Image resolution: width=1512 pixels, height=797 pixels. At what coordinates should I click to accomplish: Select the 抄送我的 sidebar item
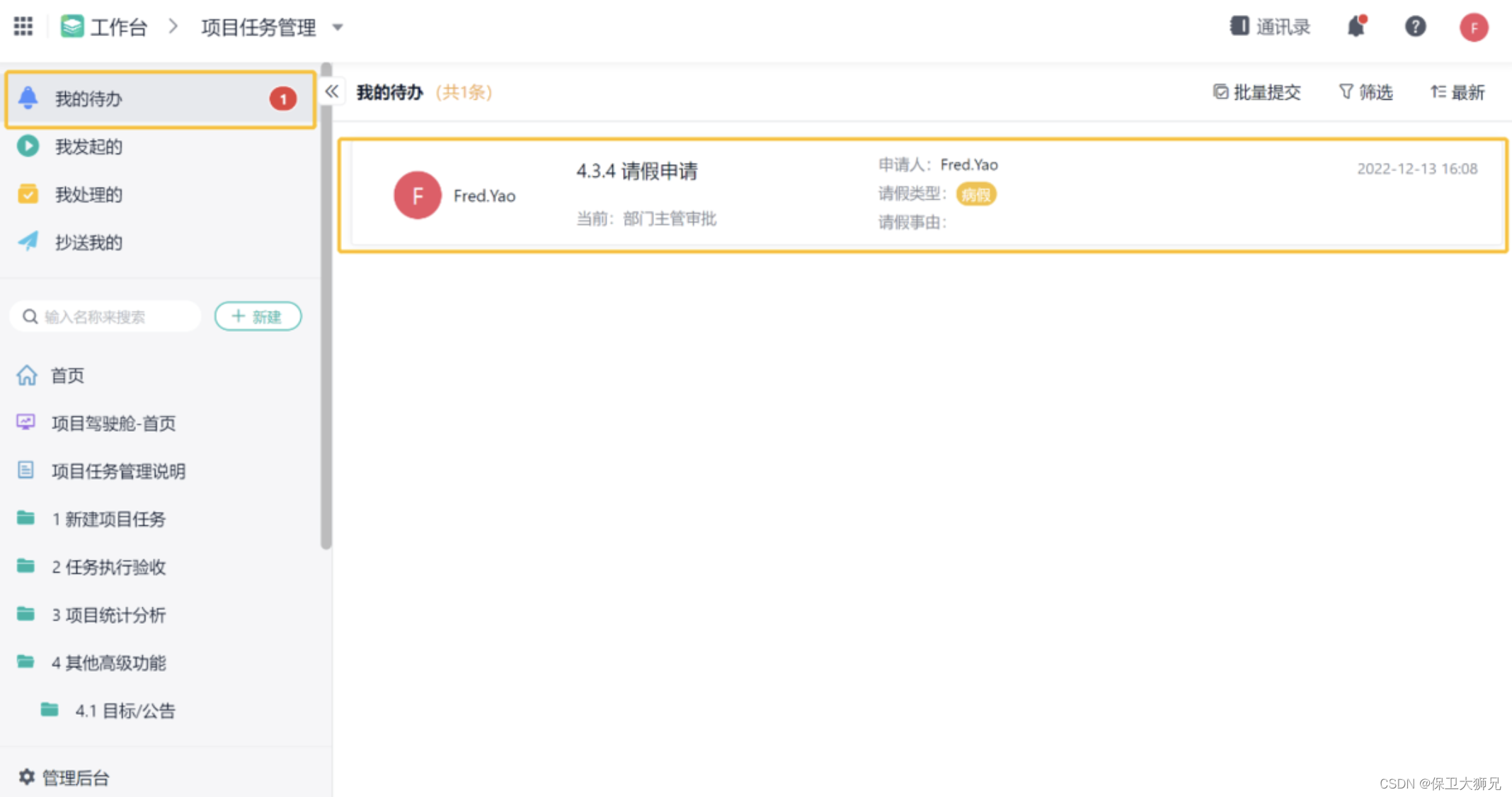[88, 241]
